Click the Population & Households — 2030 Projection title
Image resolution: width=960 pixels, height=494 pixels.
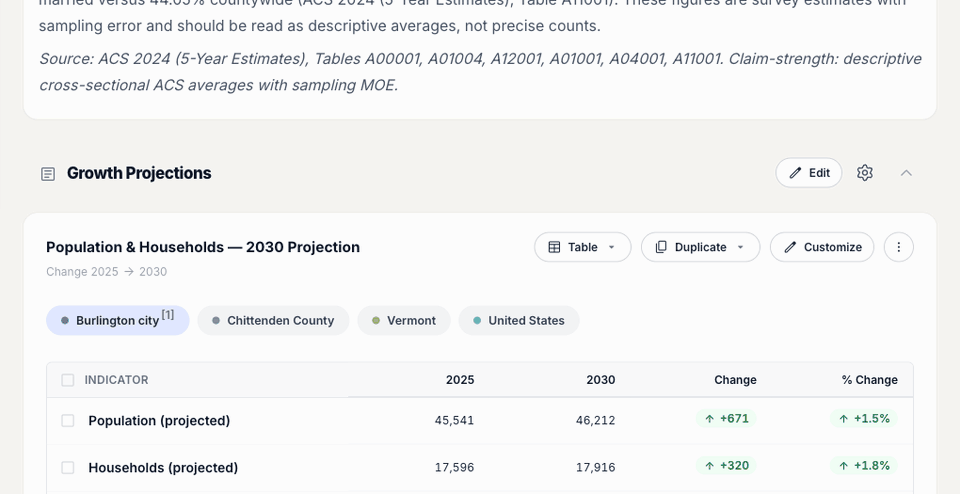203,247
